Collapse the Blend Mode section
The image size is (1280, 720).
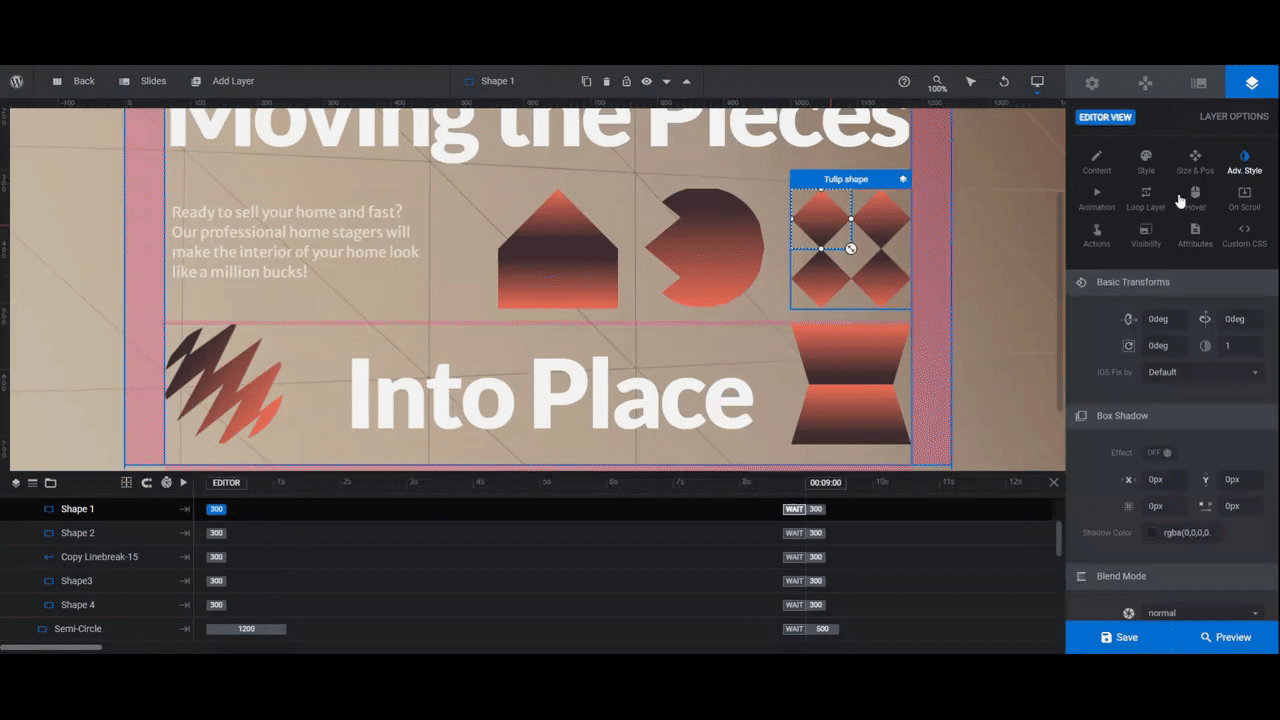click(1172, 576)
